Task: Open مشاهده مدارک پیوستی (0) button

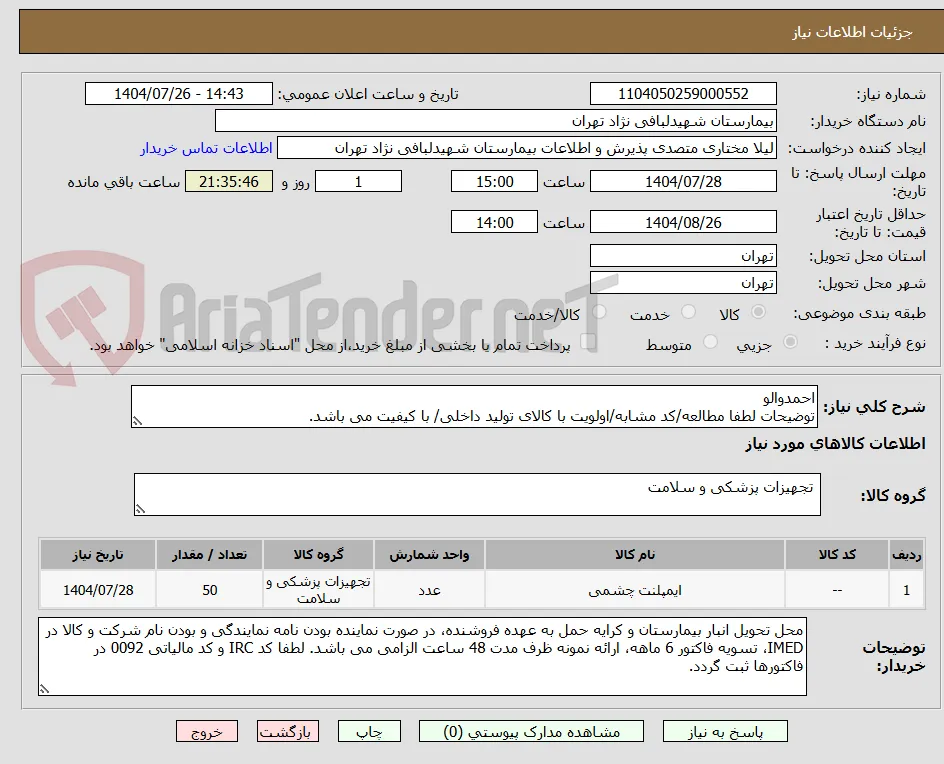Action: coord(531,731)
